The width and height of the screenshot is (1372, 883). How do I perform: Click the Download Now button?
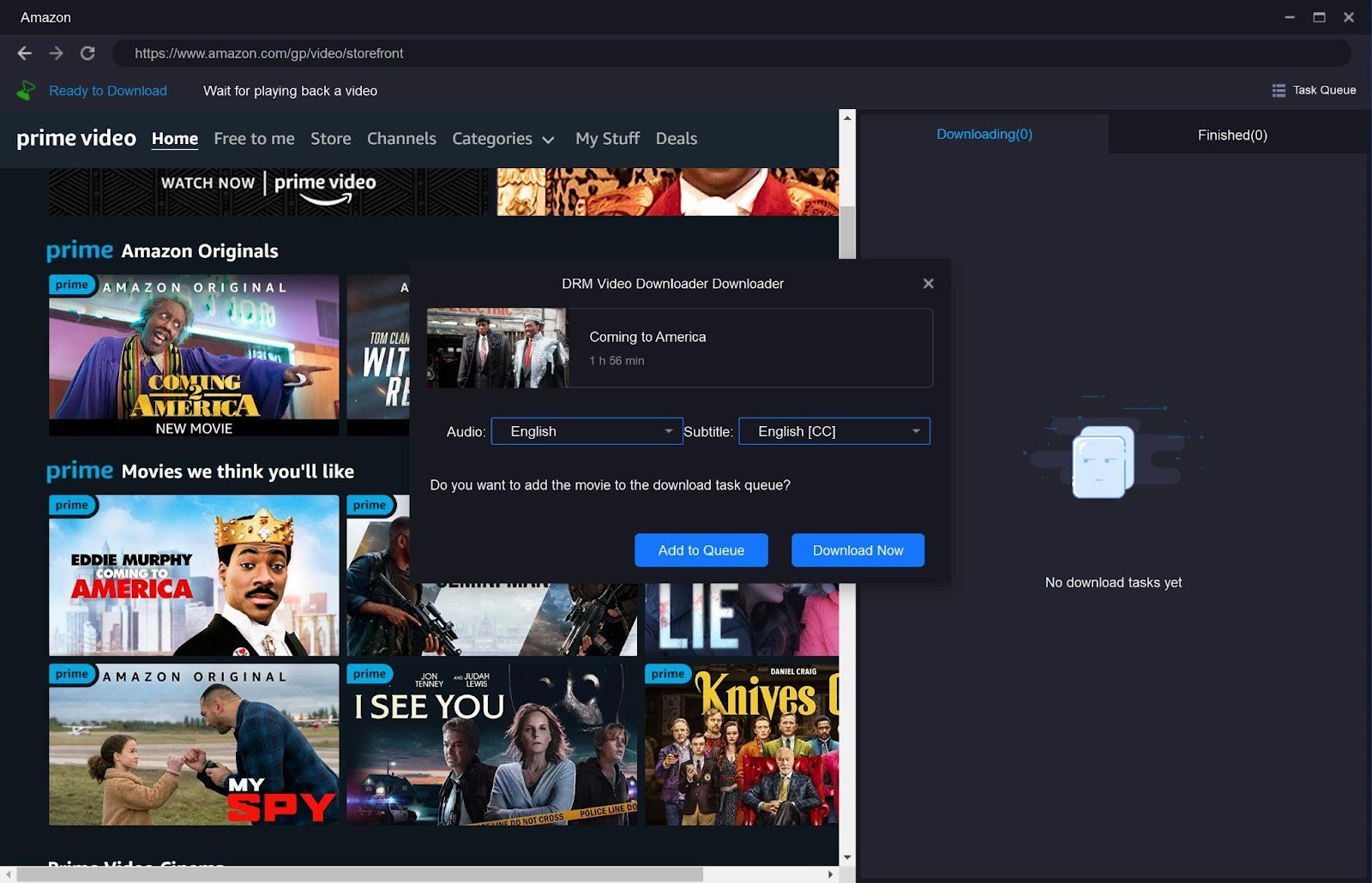pos(857,550)
